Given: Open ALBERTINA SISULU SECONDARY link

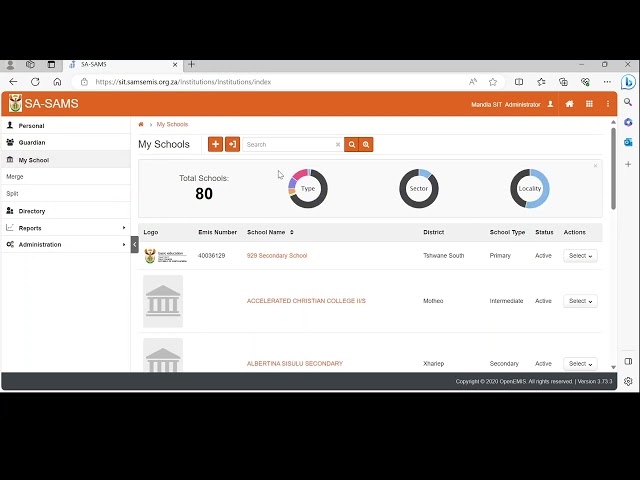Looking at the screenshot, I should (295, 364).
